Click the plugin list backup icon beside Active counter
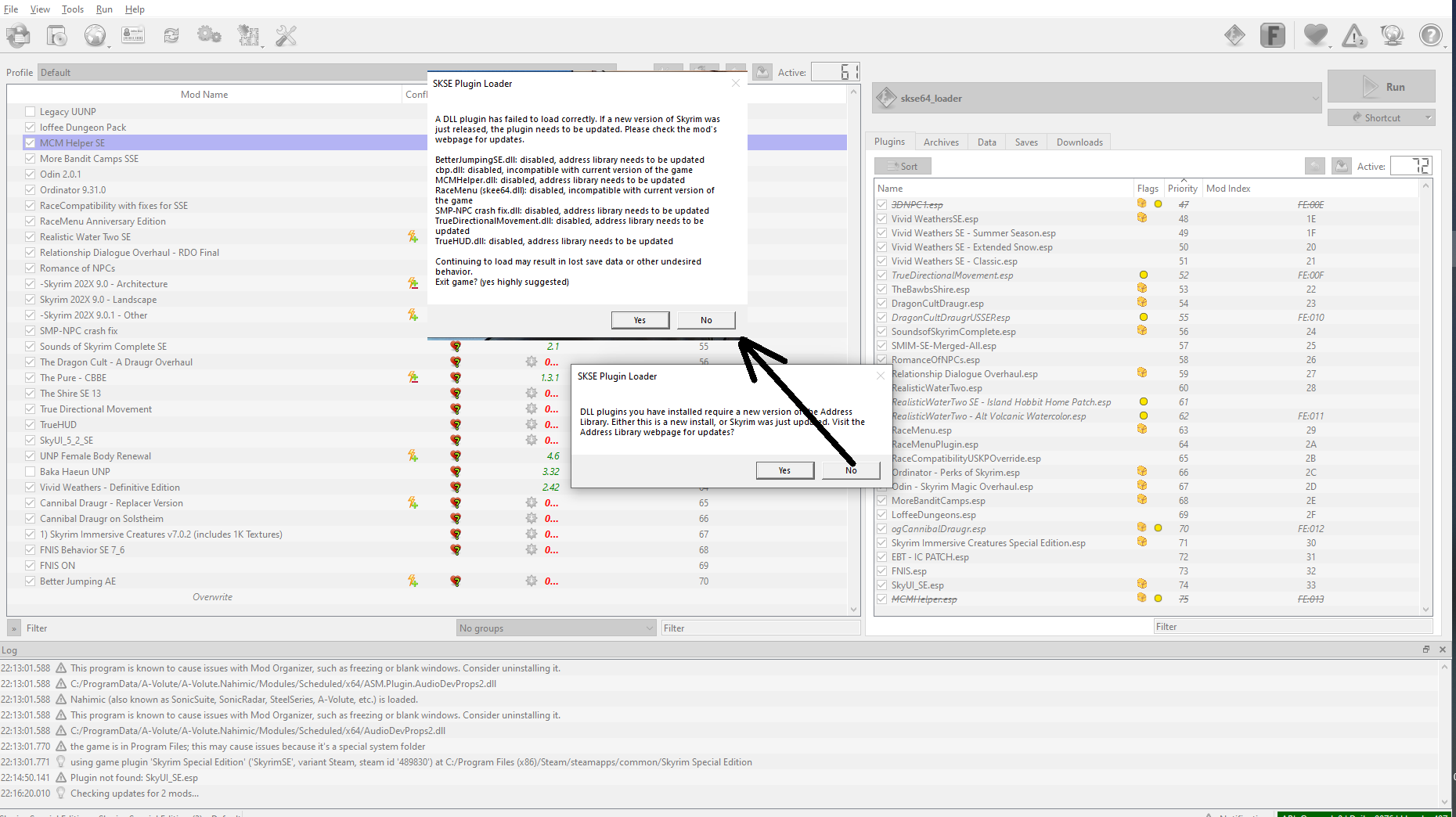1456x817 pixels. point(1342,166)
